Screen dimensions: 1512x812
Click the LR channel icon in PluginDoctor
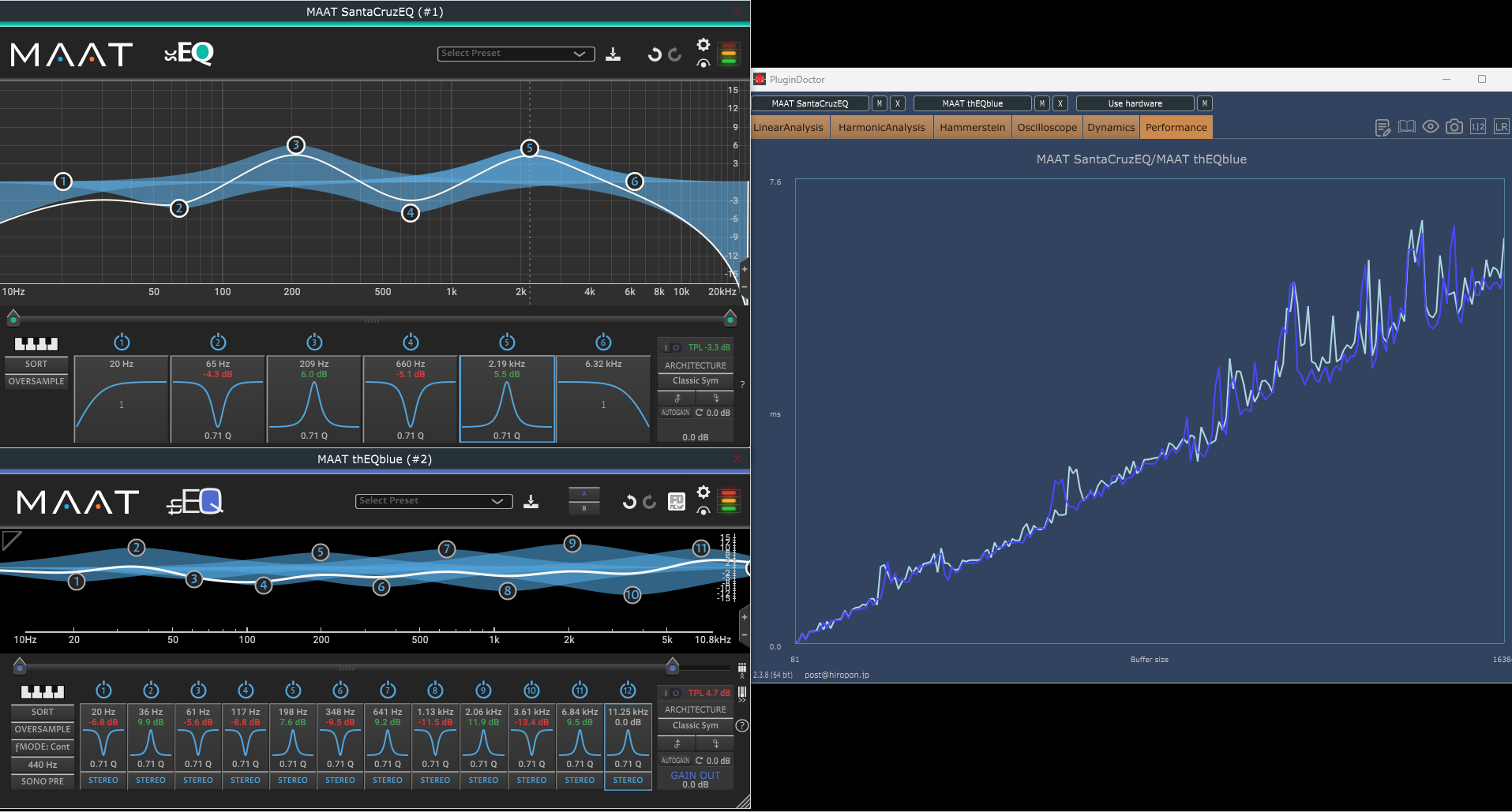coord(1501,126)
